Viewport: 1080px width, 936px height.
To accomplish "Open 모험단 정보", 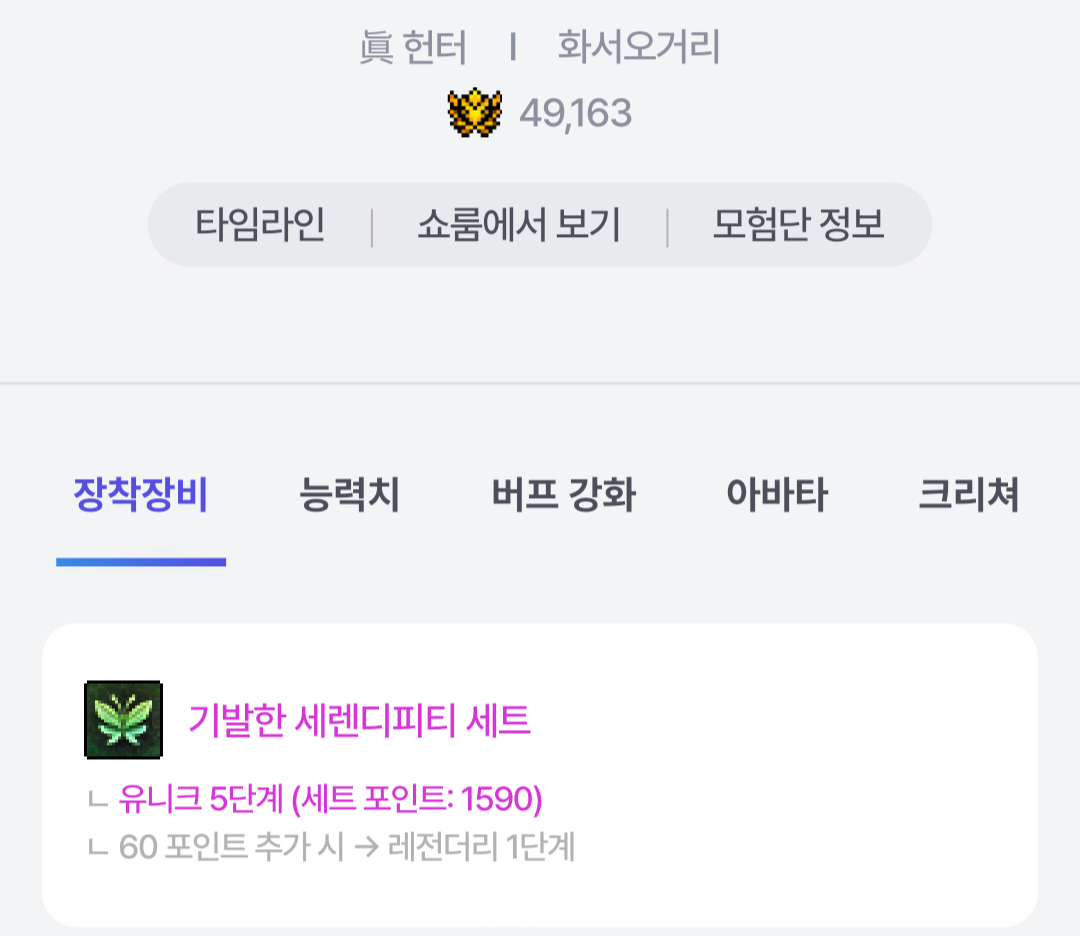I will coord(798,225).
